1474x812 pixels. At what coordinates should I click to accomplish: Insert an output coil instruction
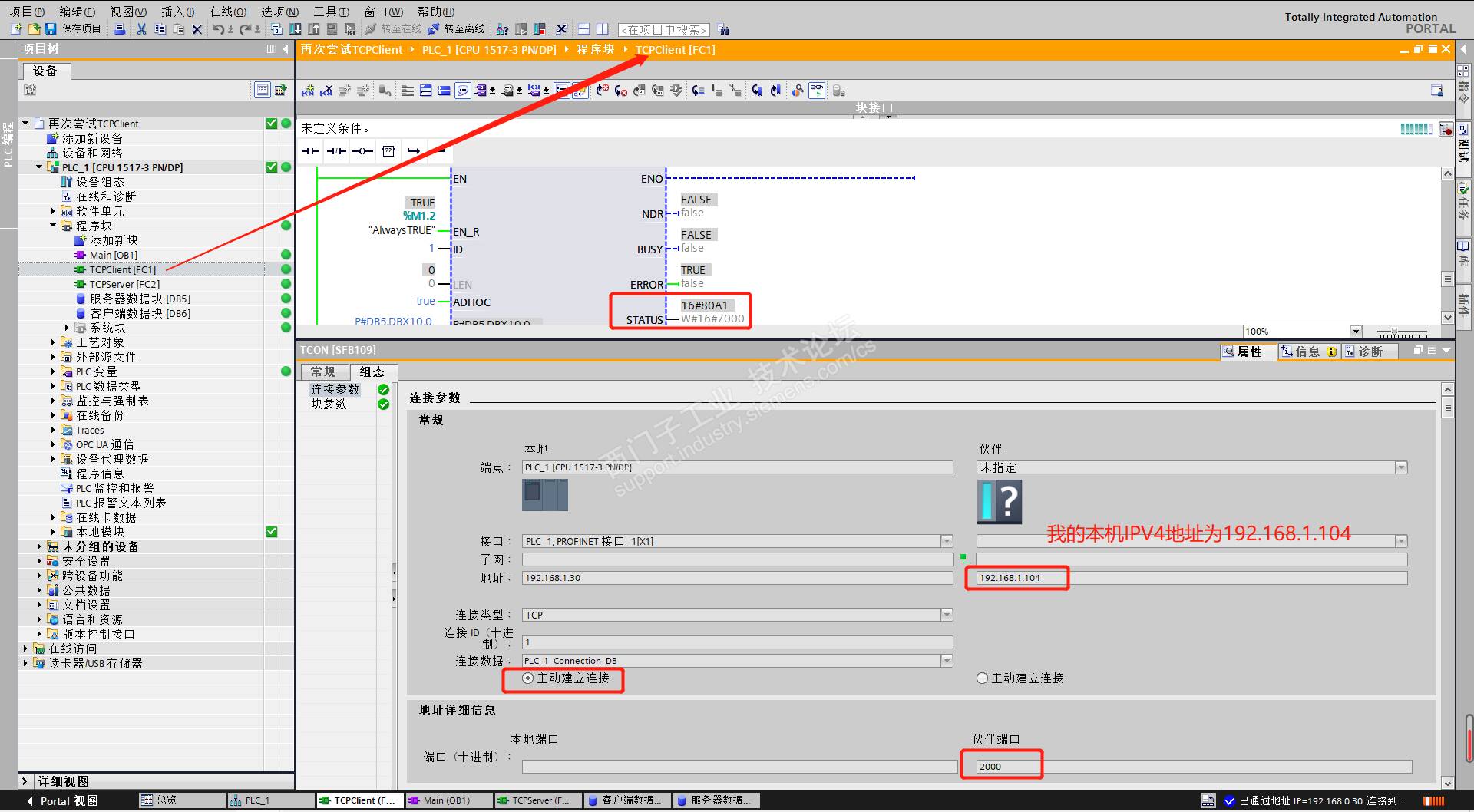362,151
